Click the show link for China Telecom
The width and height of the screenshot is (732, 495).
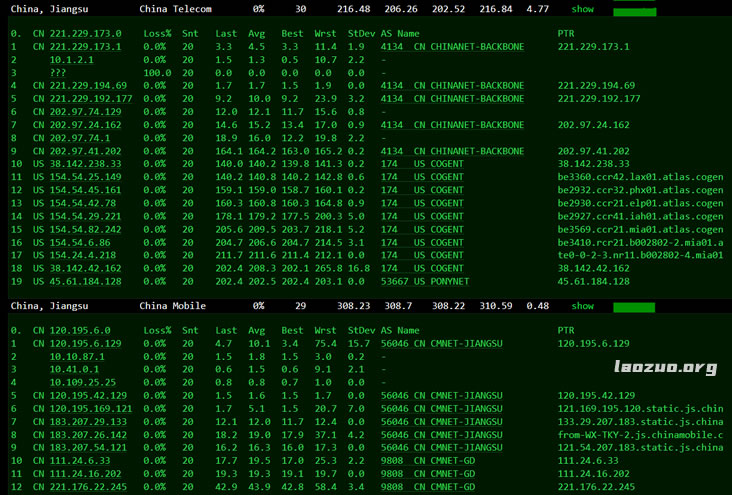tap(583, 9)
